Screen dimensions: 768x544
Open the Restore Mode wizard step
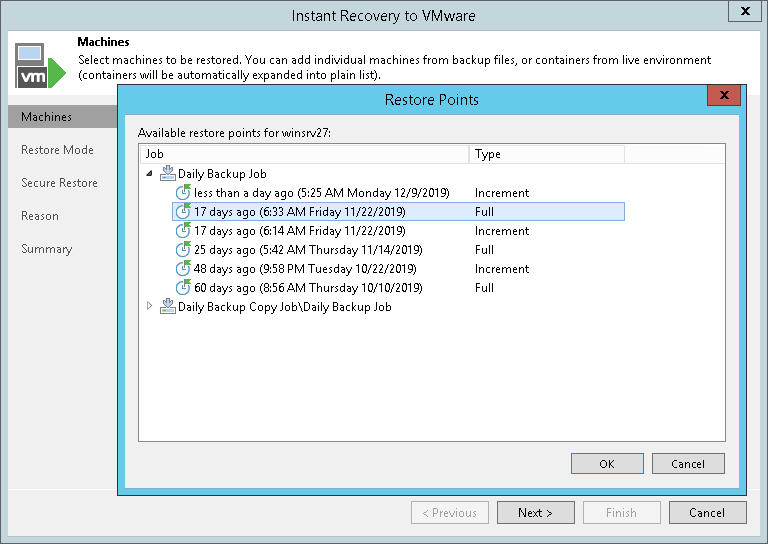pos(57,150)
